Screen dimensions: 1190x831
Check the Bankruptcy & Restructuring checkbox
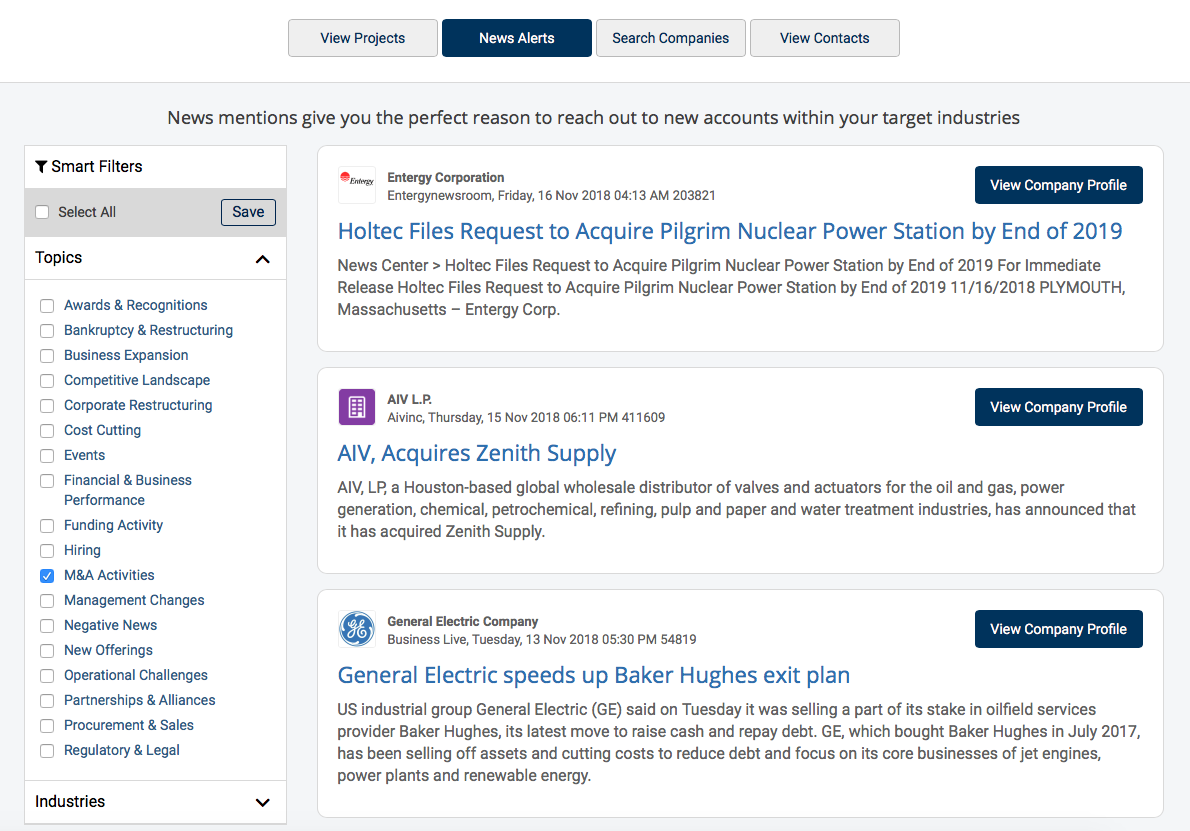click(47, 331)
